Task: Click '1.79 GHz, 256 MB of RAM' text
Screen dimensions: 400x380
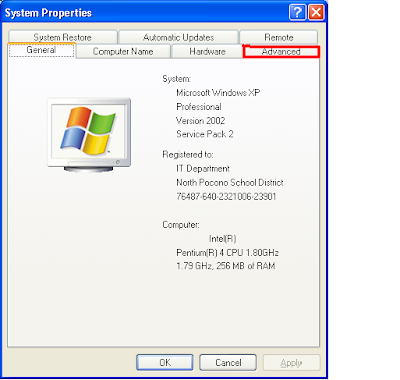Action: coord(226,266)
